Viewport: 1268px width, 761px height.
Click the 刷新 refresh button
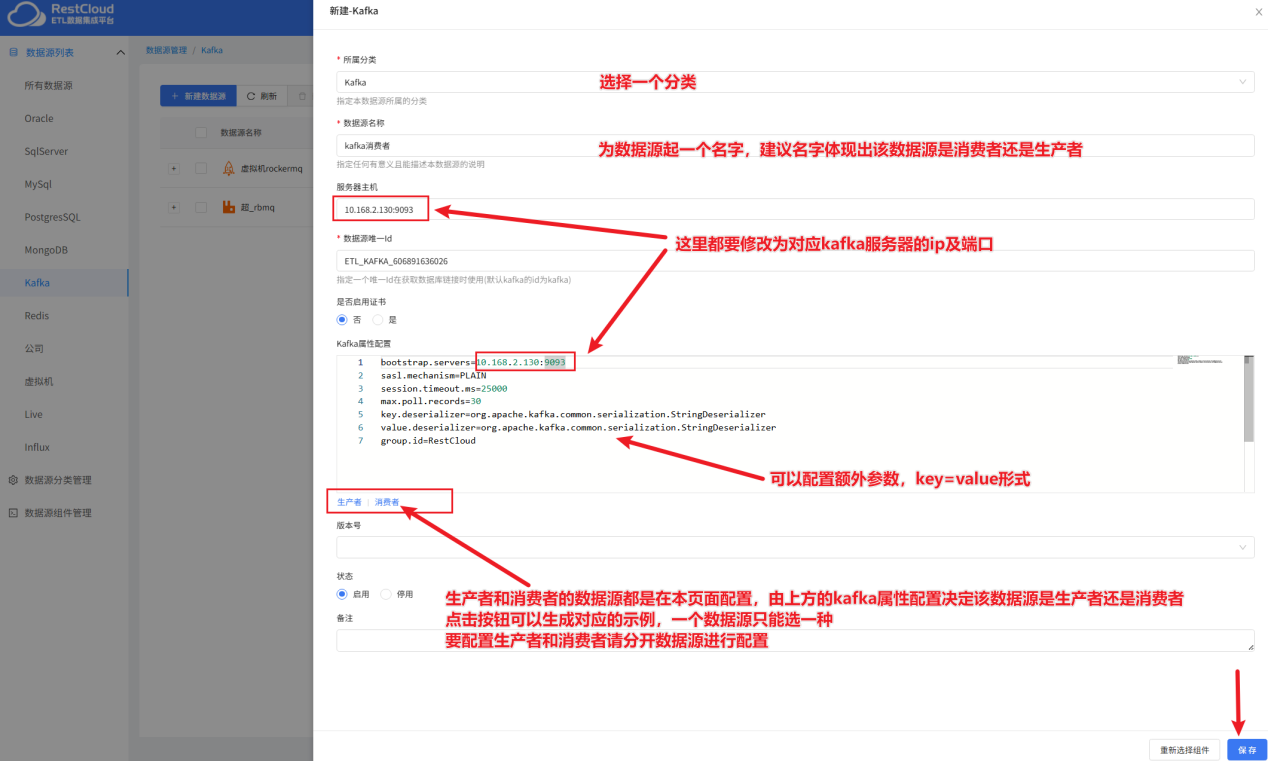(262, 96)
